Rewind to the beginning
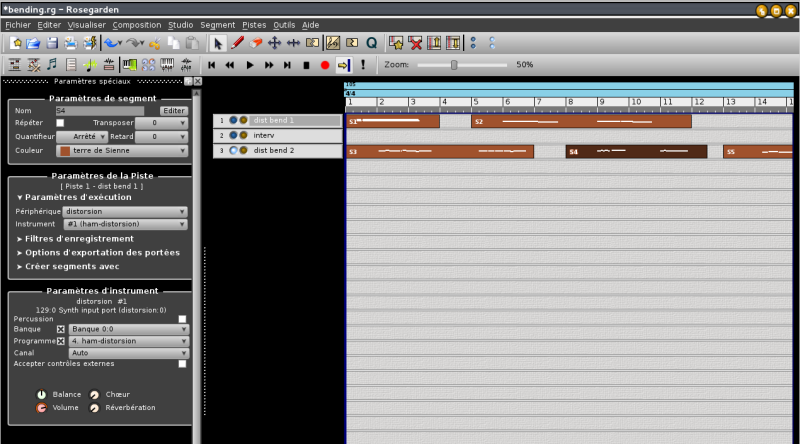The image size is (800, 444). [212, 65]
